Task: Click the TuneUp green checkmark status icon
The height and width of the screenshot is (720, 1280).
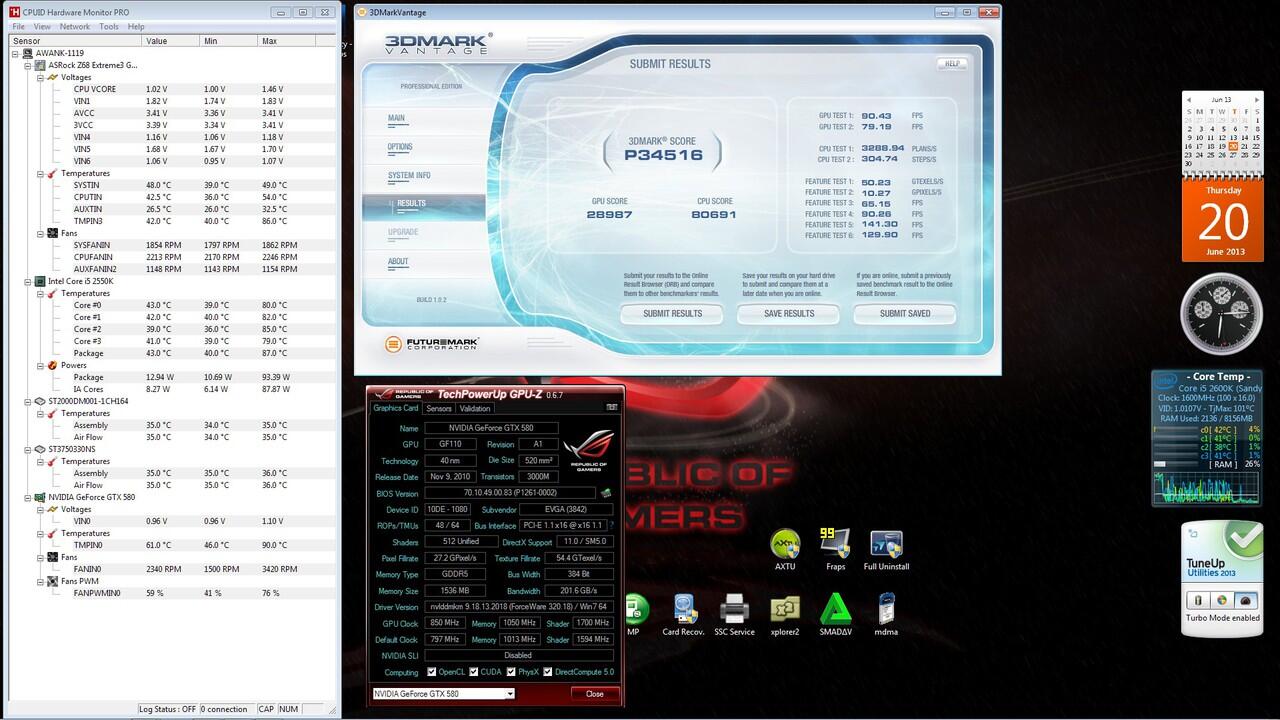Action: coord(1244,540)
